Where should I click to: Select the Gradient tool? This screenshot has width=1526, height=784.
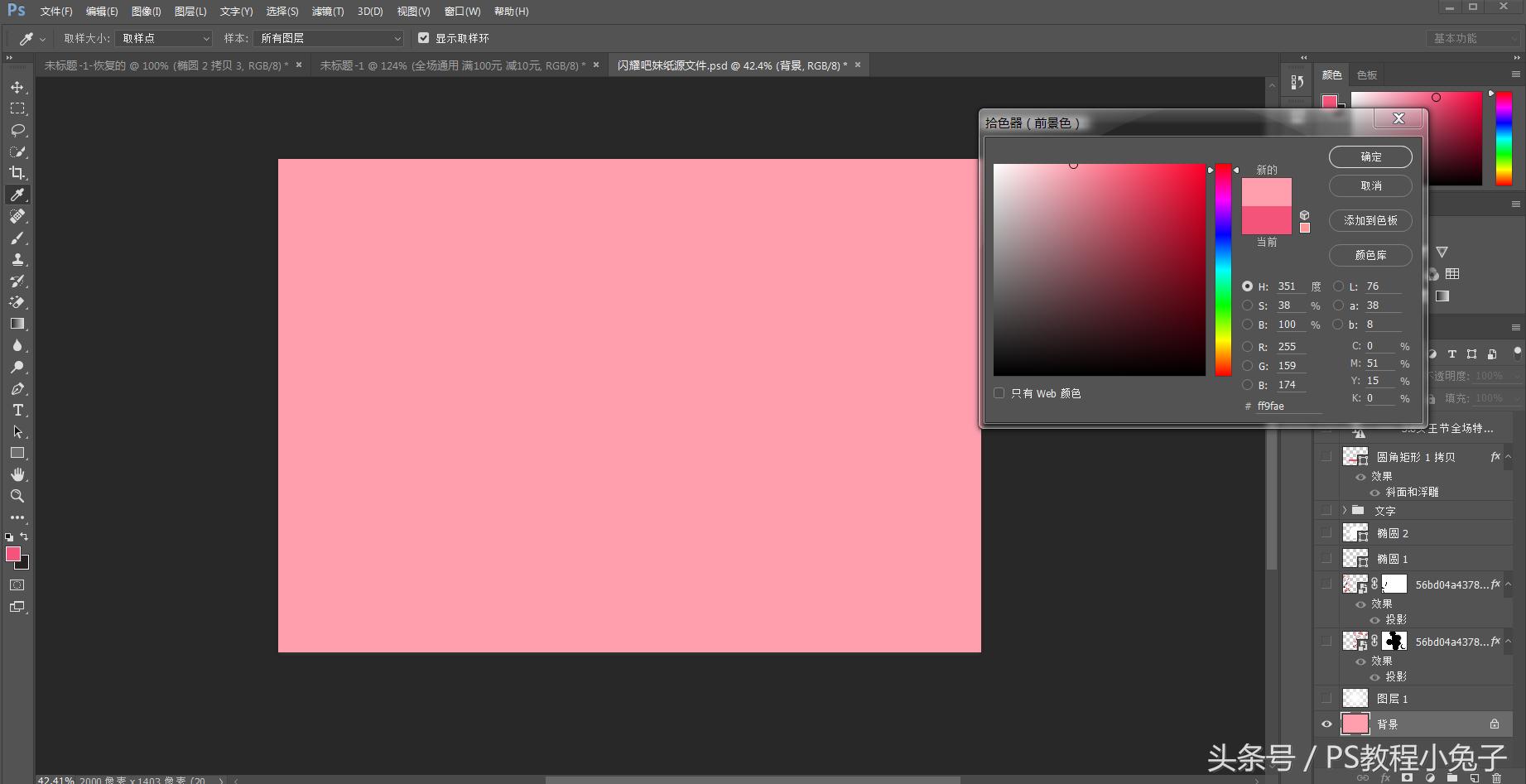point(17,324)
